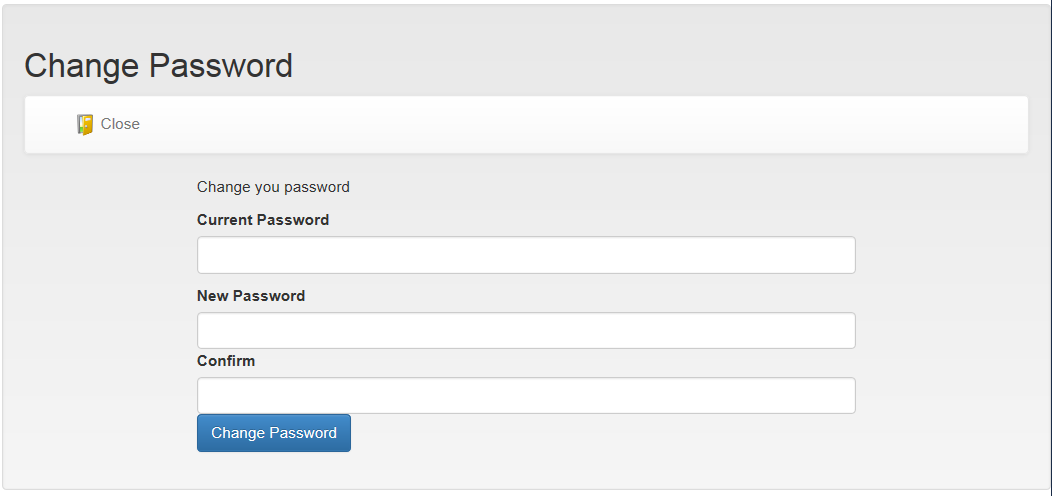The image size is (1052, 496).
Task: Click the large Change Password page heading
Action: pyautogui.click(x=158, y=66)
